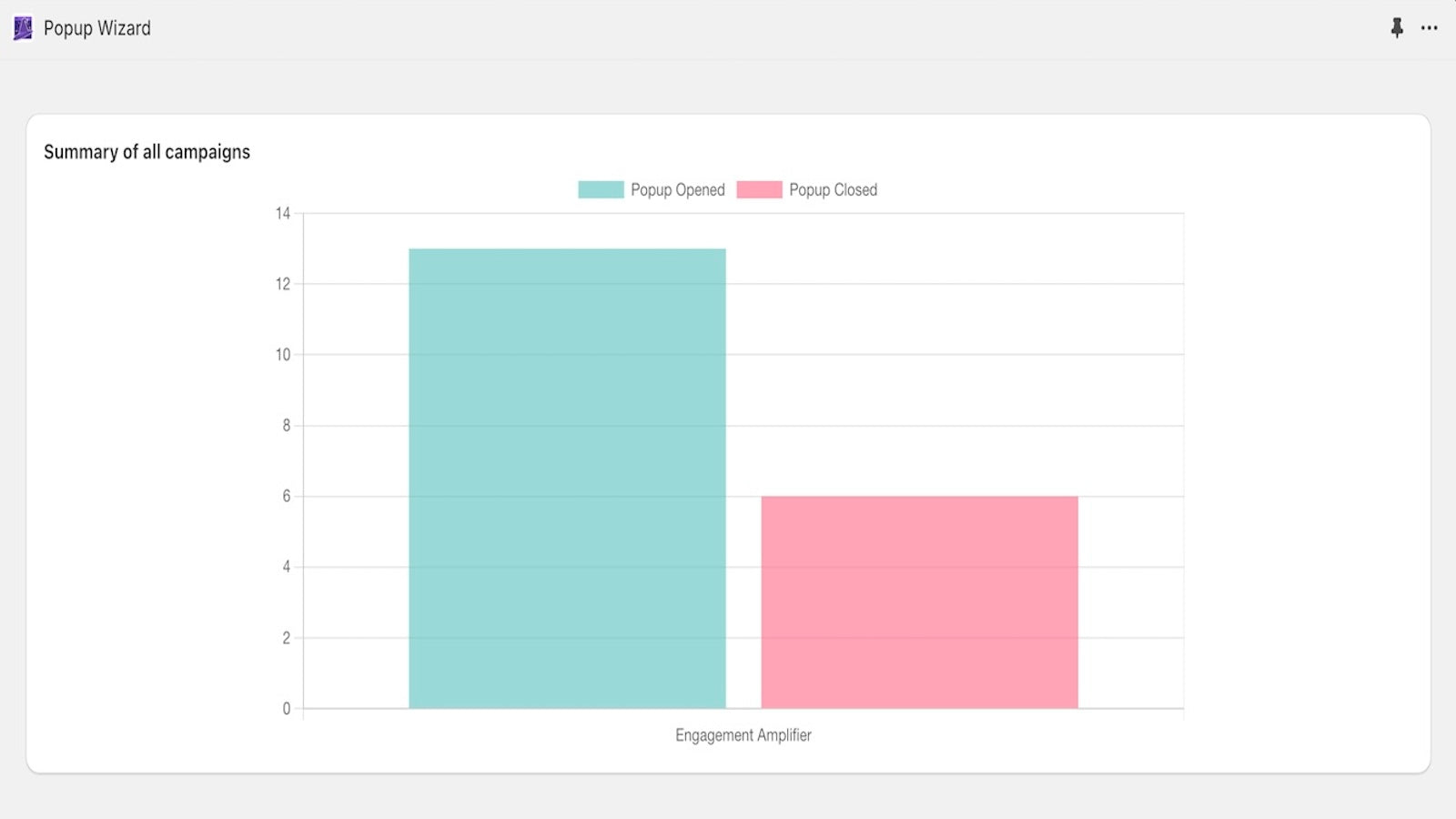Select the pink Popup Closed bar
This screenshot has height=819, width=1456.
919,602
